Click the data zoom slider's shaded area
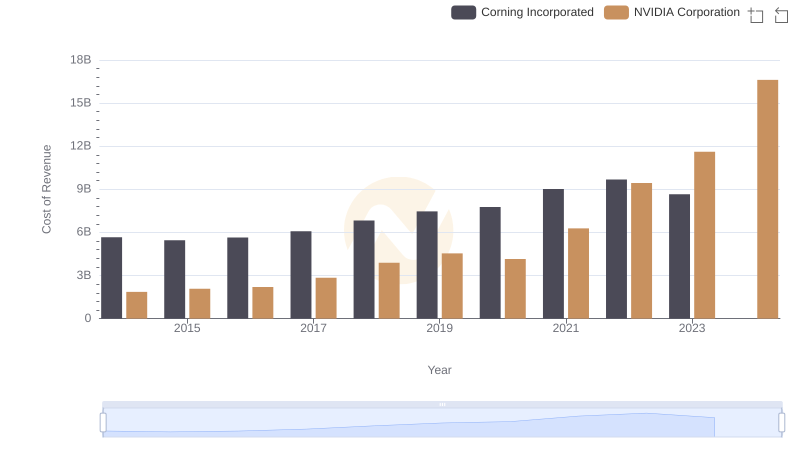This screenshot has width=800, height=461. (440, 423)
